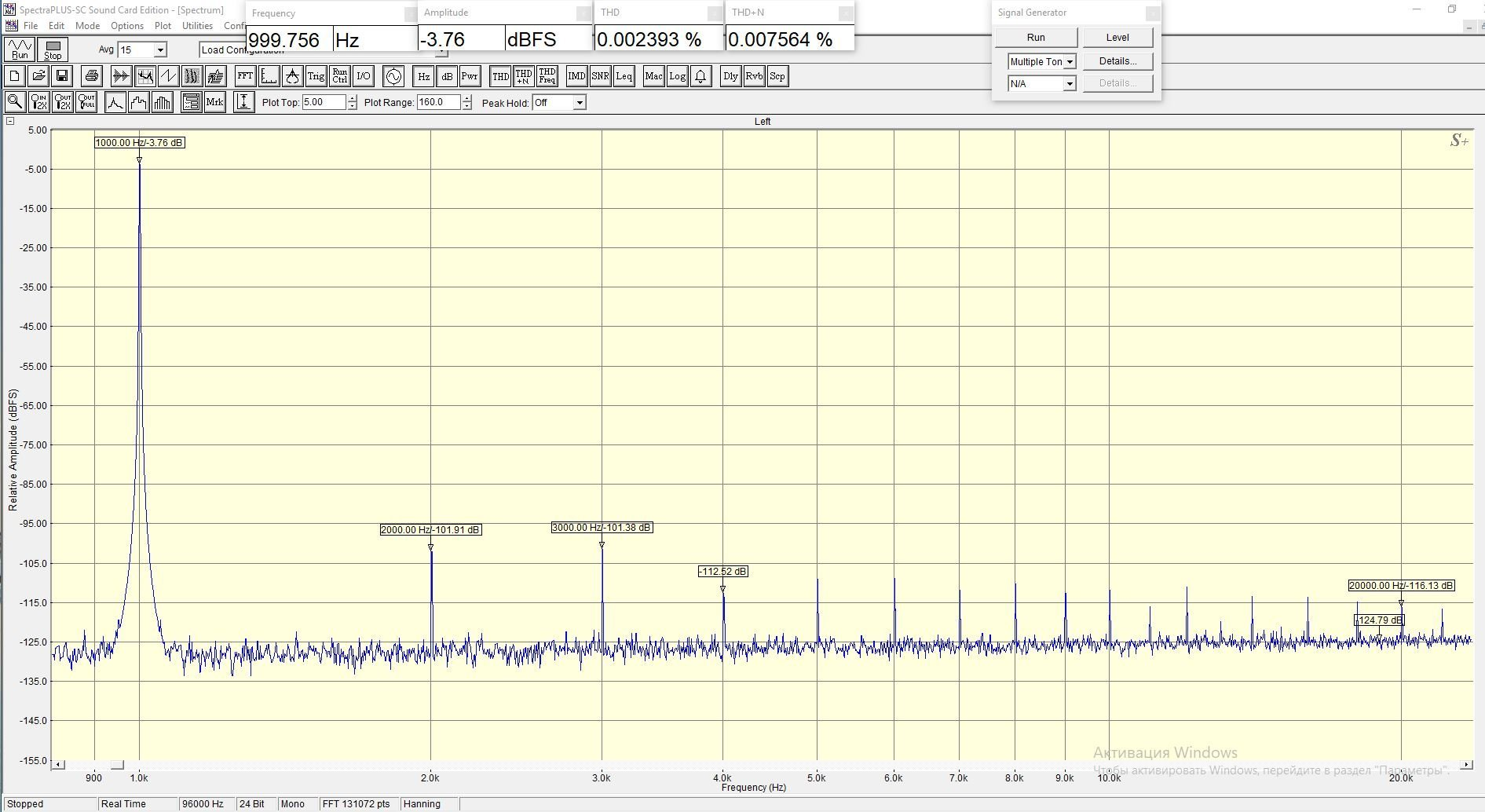Open the I/O device settings
This screenshot has width=1485, height=812.
363,76
